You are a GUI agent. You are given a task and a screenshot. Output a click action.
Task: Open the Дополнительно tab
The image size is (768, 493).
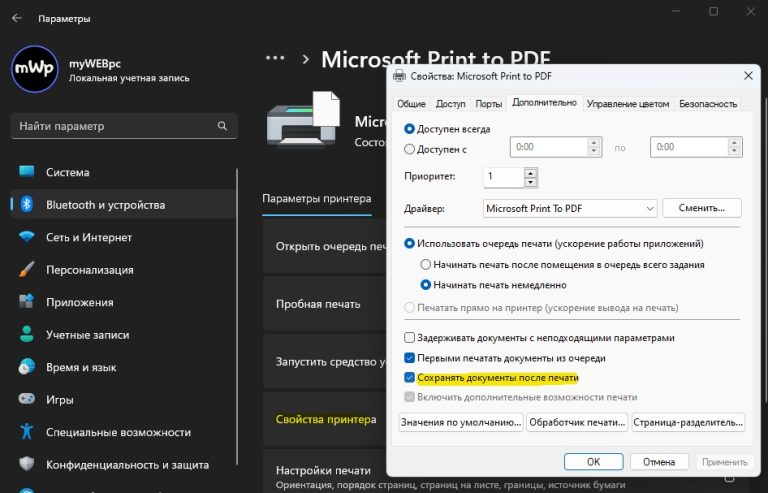coord(544,103)
